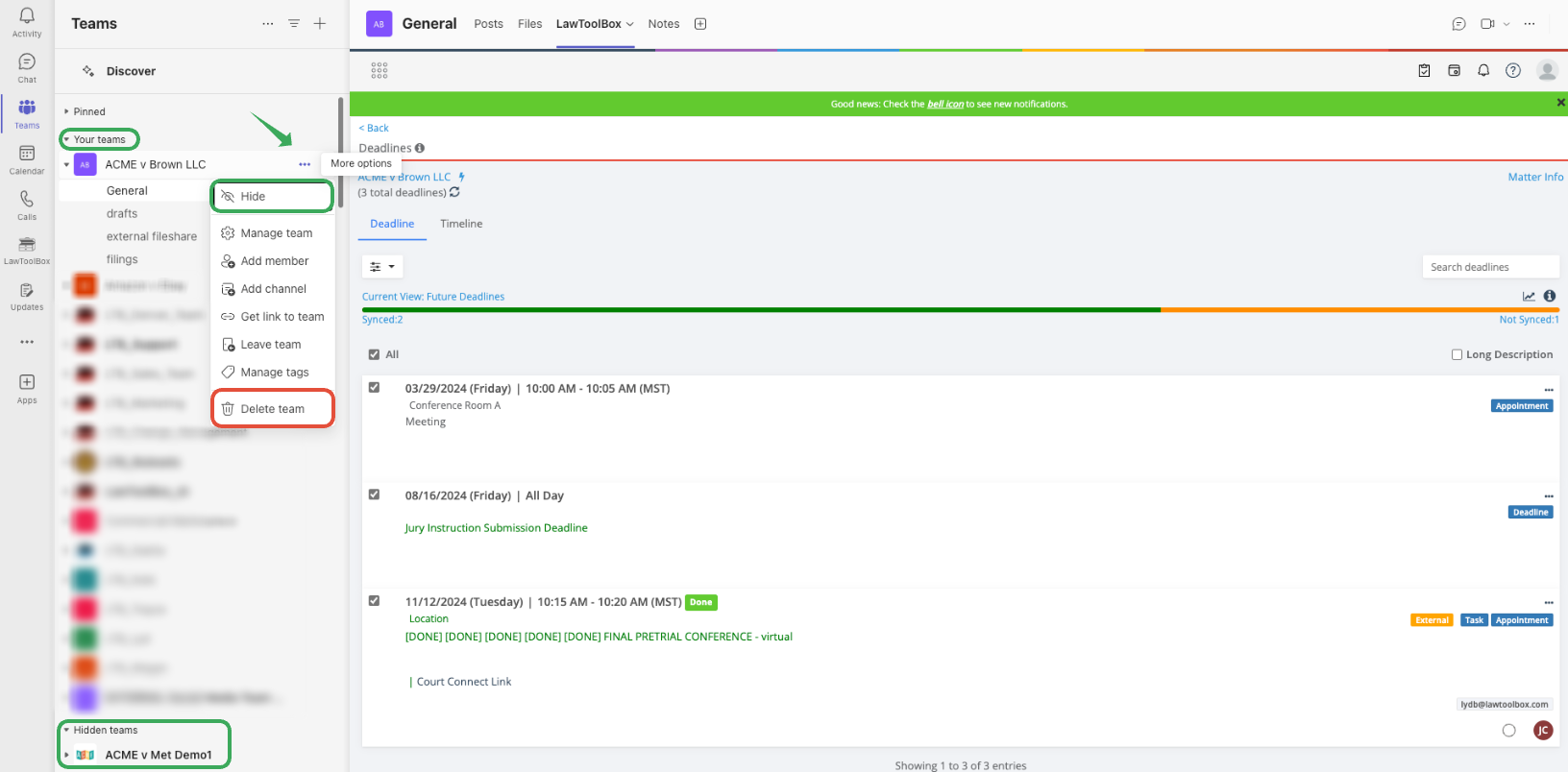This screenshot has height=772, width=1568.
Task: Choose Get link to team
Action: click(x=273, y=317)
